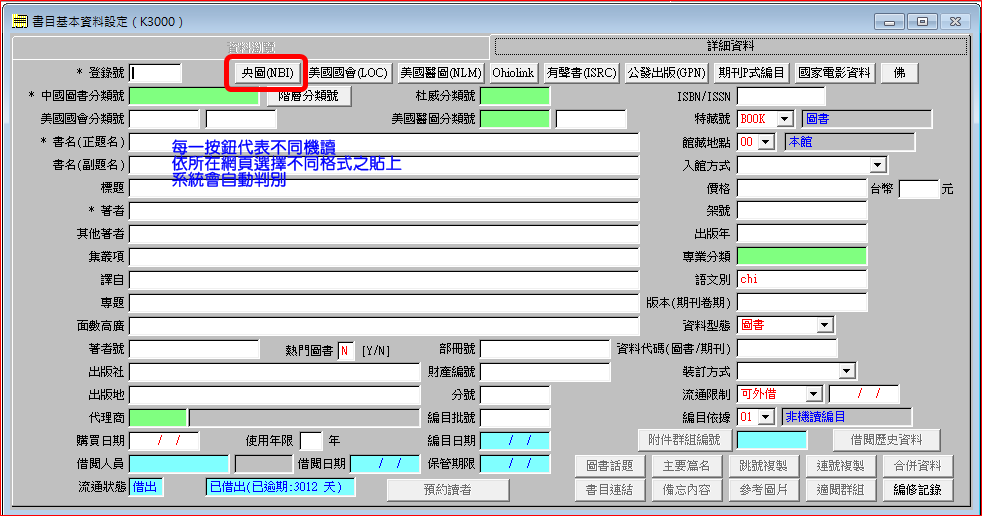Open the 裝訂方式 dropdown

point(847,371)
